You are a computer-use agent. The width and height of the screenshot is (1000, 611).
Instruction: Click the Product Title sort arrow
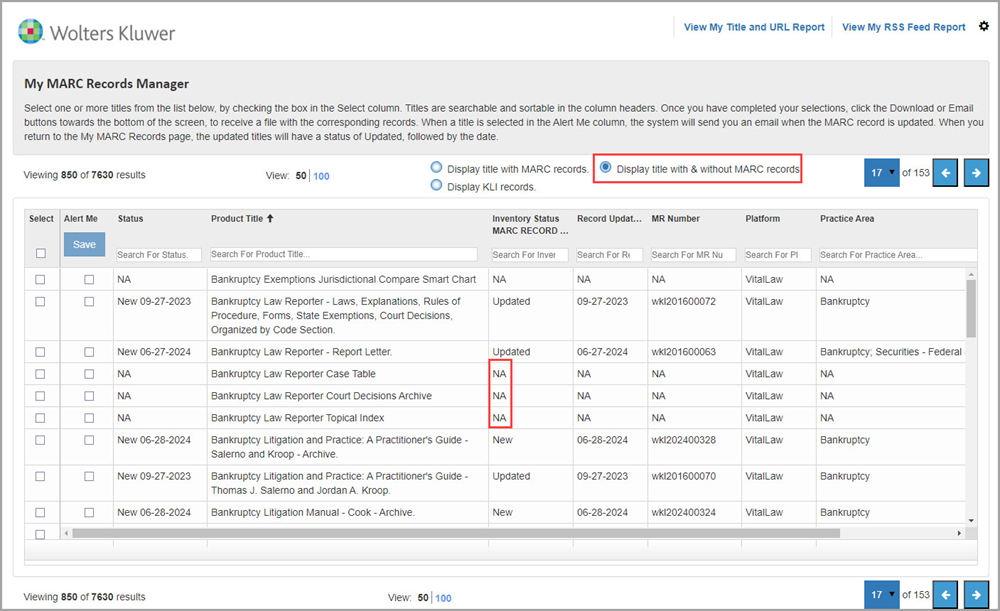coord(270,218)
